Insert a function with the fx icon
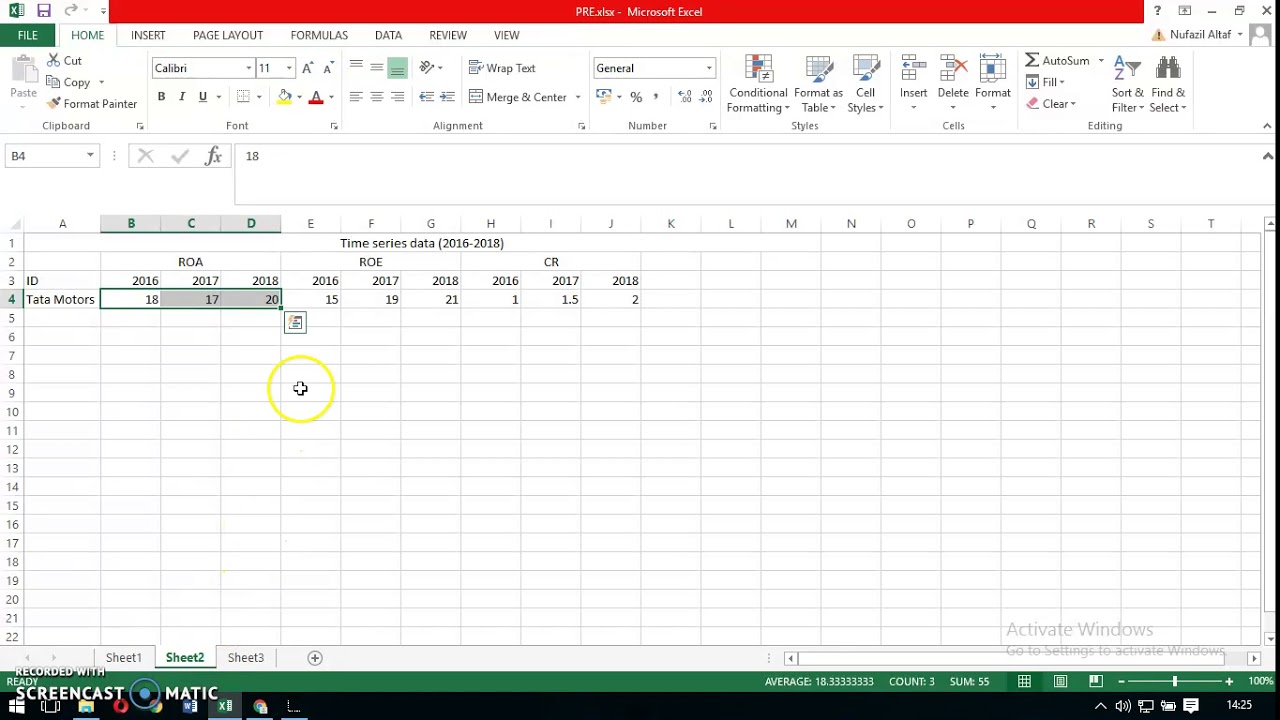1280x720 pixels. point(213,156)
